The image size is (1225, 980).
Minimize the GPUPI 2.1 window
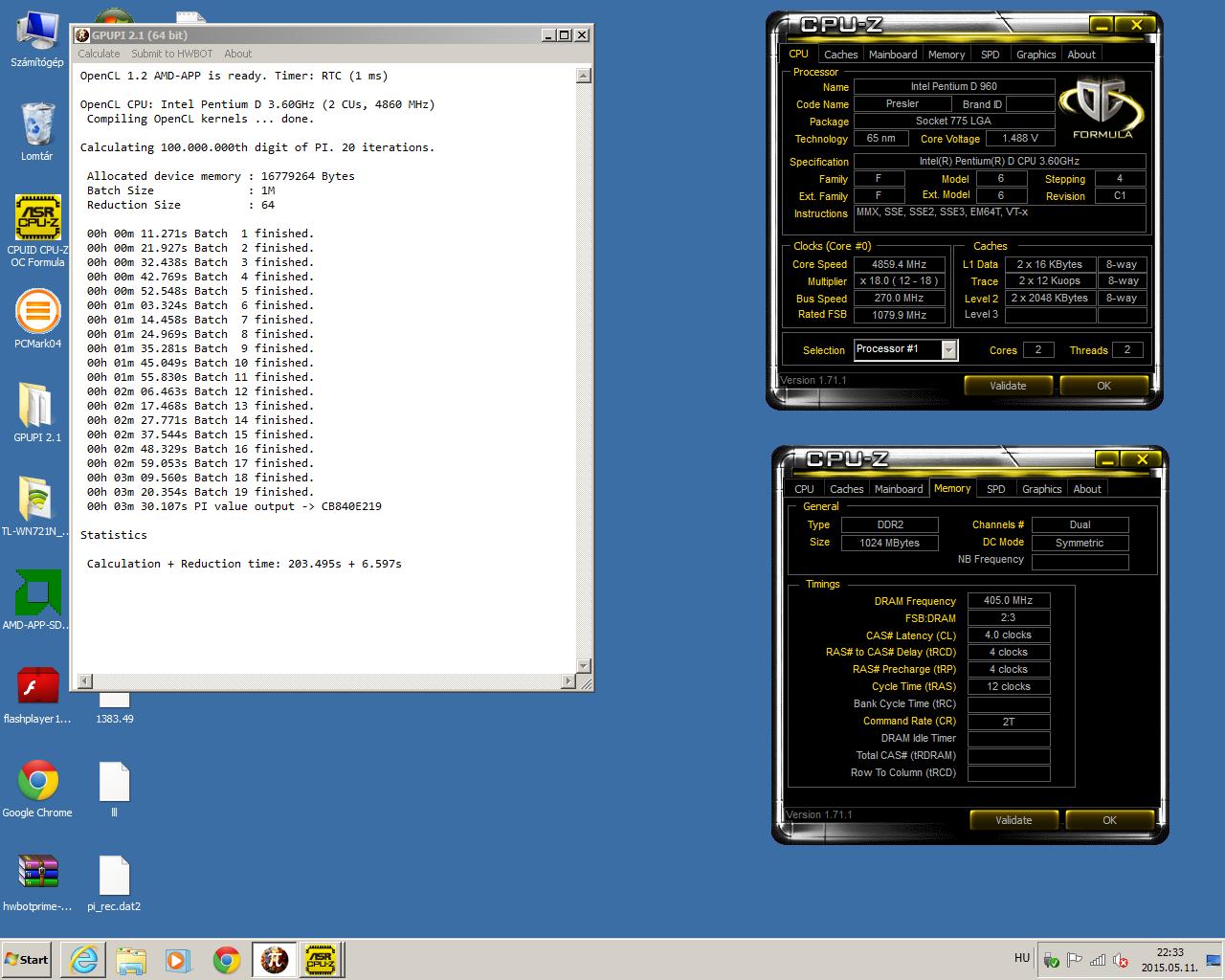(548, 35)
